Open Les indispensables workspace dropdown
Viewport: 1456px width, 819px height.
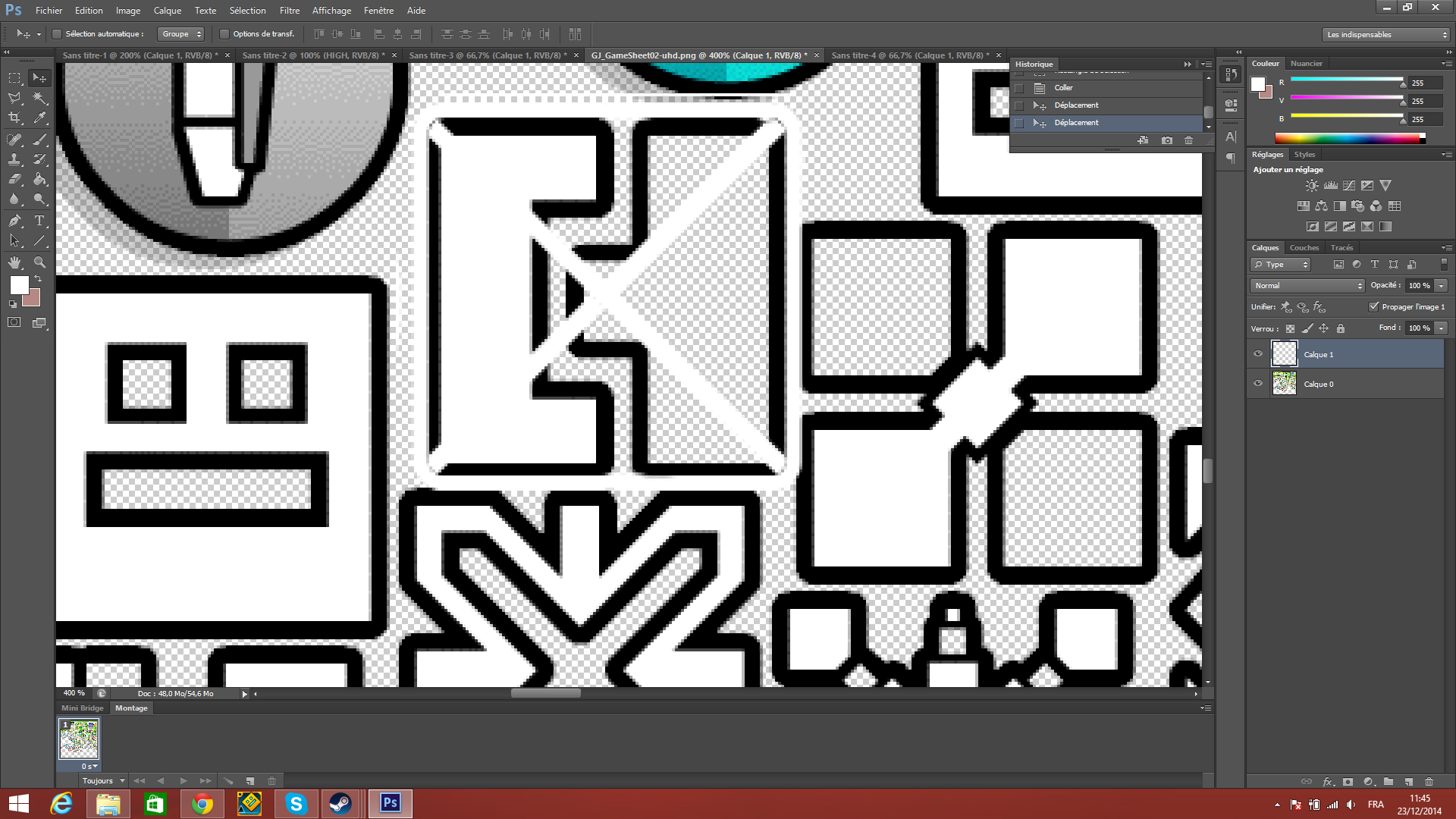1386,35
